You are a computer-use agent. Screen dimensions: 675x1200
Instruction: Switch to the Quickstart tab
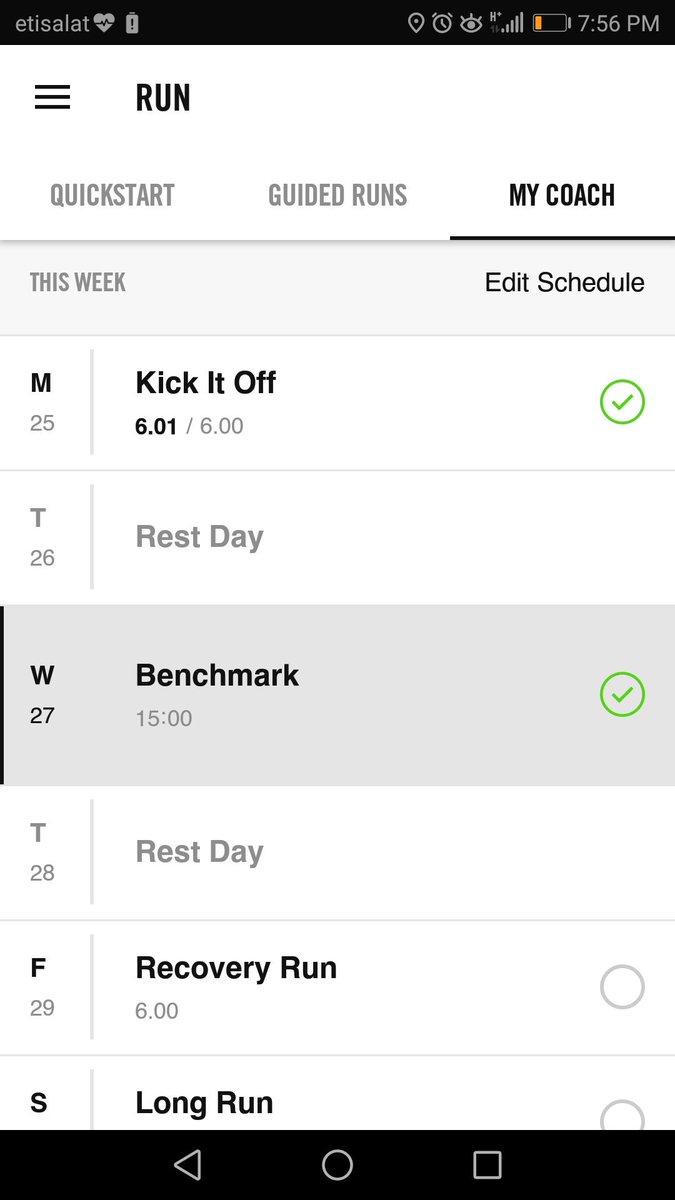pyautogui.click(x=112, y=195)
